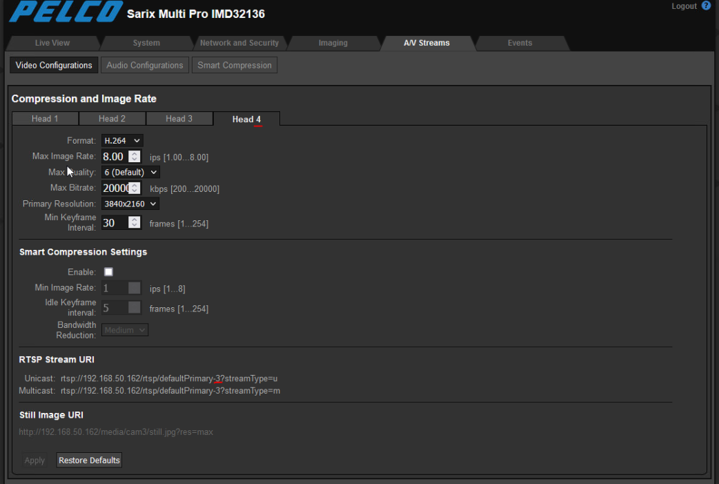This screenshot has width=719, height=484.
Task: Click the Restore Defaults button
Action: click(x=89, y=460)
